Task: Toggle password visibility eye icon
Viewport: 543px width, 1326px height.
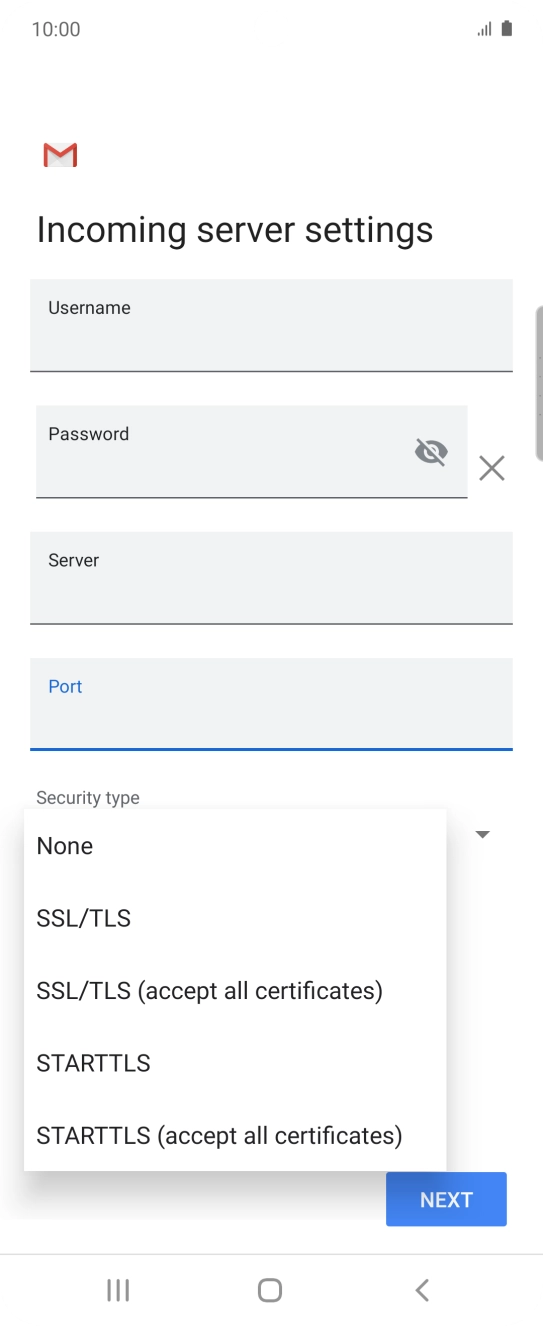Action: click(431, 452)
